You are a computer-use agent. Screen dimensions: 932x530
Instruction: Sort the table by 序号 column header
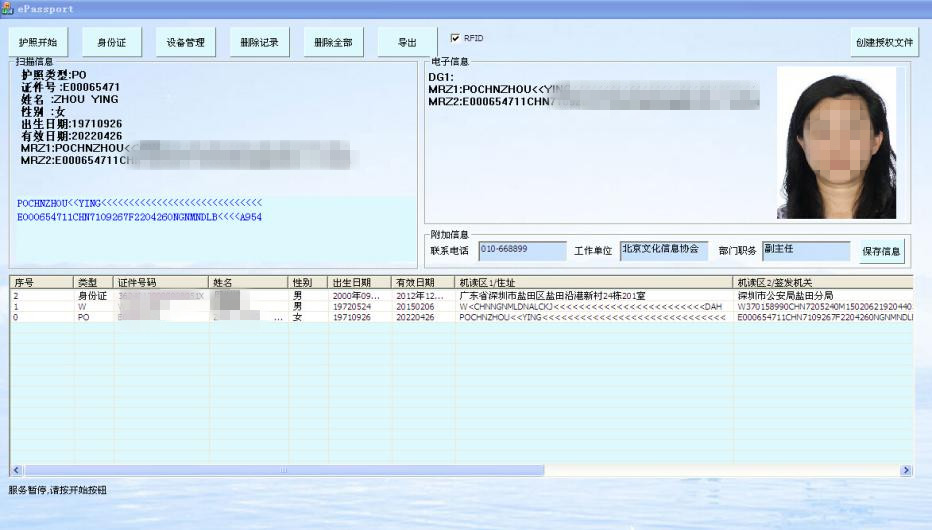[x=40, y=283]
